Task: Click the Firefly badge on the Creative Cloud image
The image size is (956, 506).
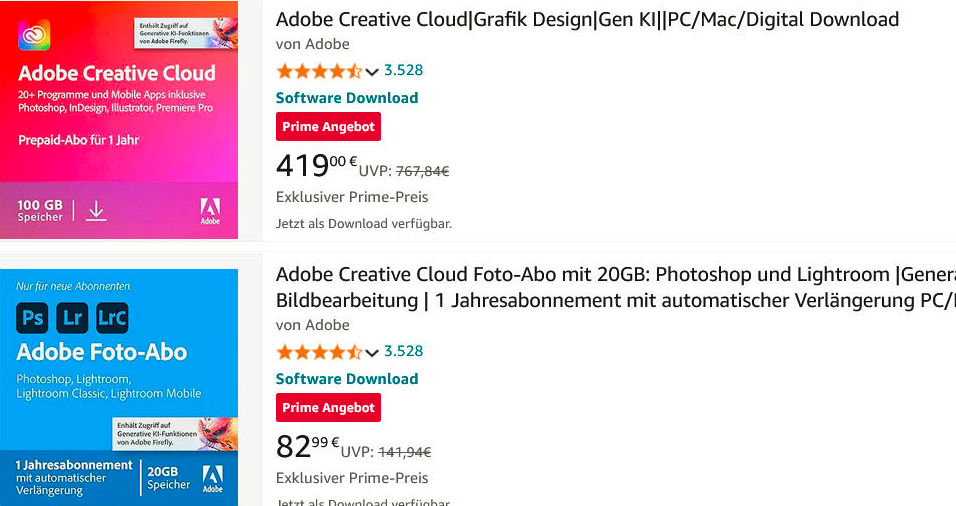Action: [185, 33]
